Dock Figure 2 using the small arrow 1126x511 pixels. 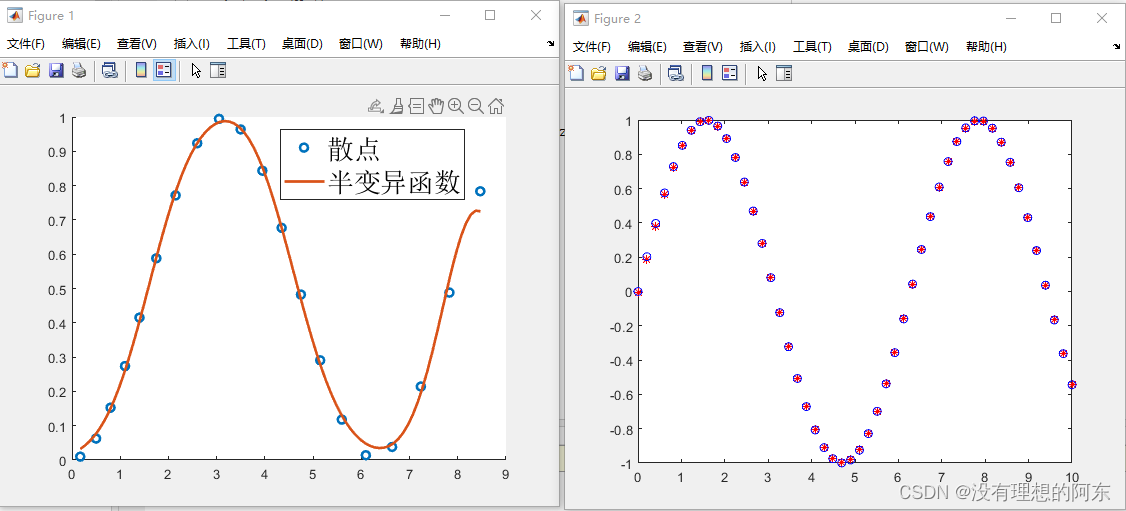pos(1117,45)
